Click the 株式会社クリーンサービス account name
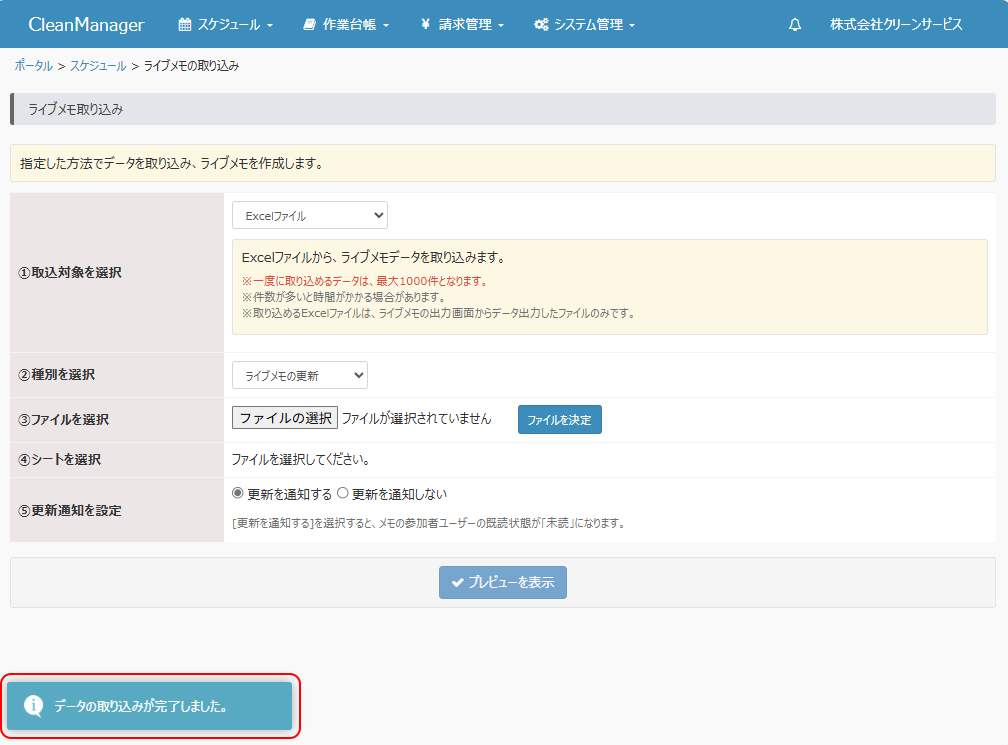The image size is (1008, 745). coord(896,25)
